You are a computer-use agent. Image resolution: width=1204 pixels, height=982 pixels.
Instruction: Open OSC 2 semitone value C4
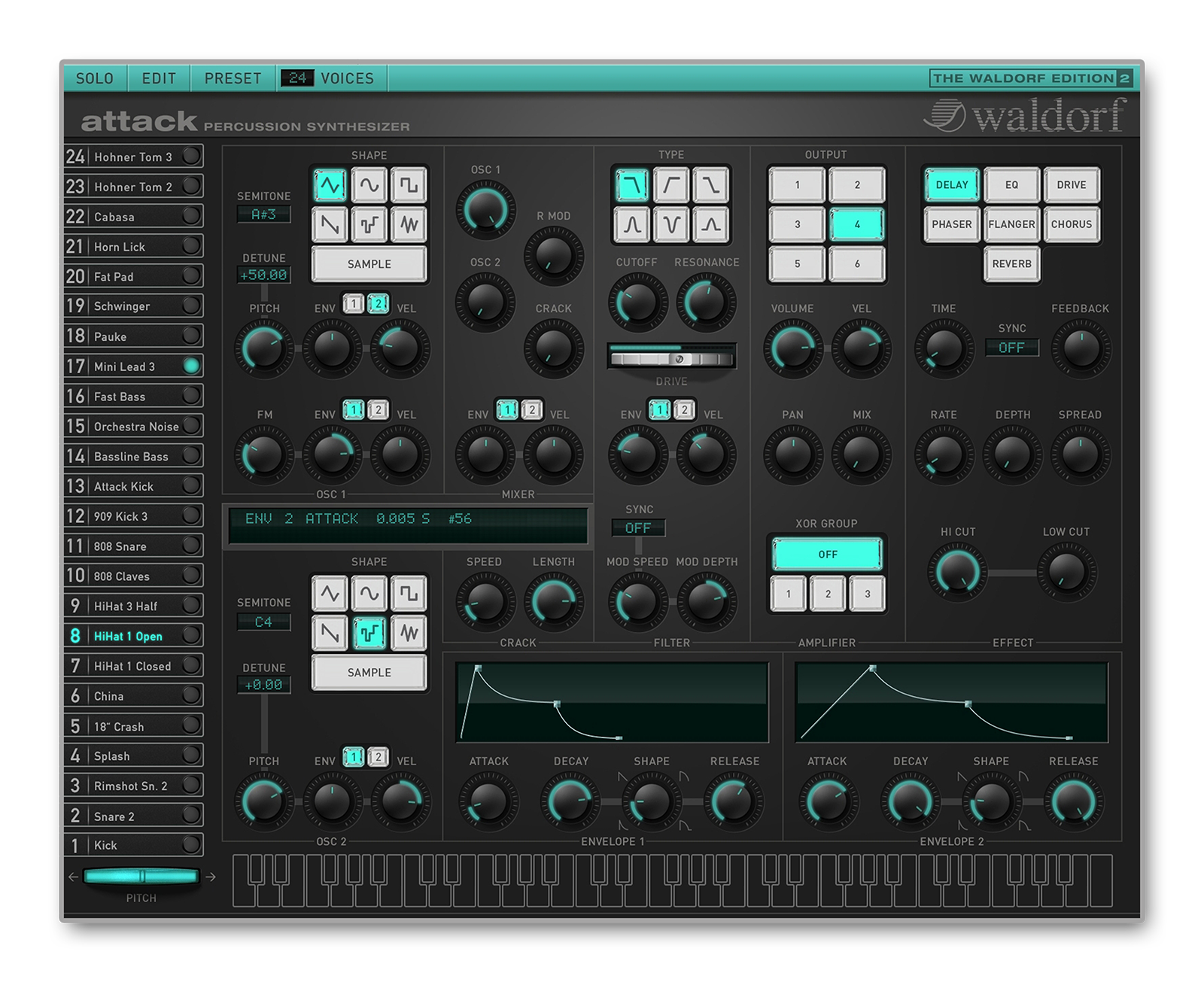[263, 622]
